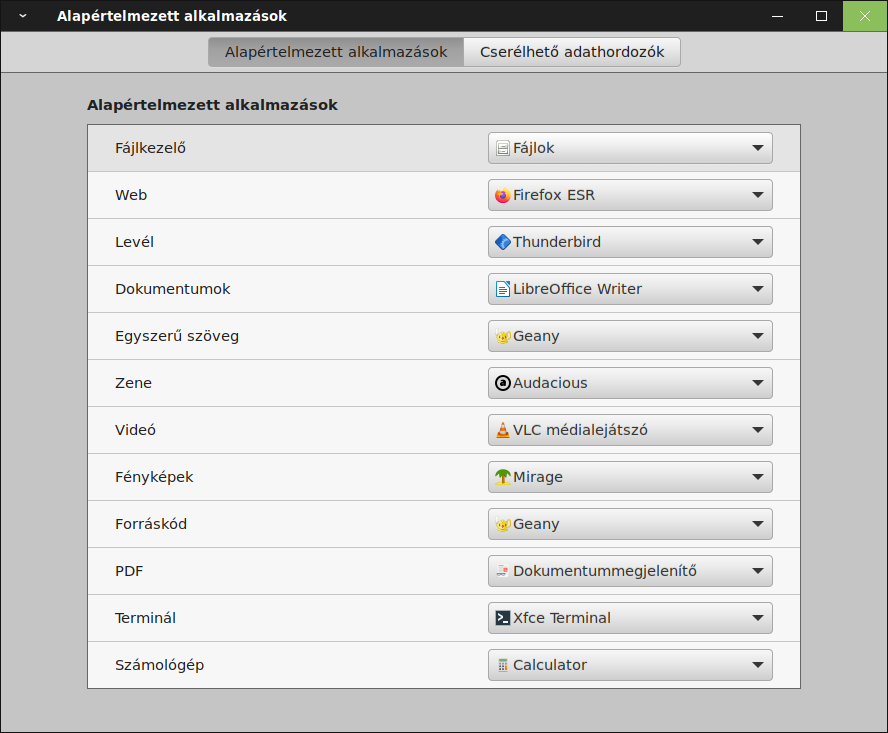
Task: Click the Firefox ESR icon
Action: 502,195
